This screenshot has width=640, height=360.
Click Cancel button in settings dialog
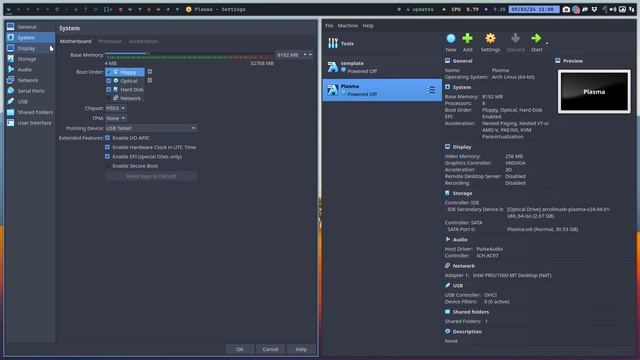point(270,349)
